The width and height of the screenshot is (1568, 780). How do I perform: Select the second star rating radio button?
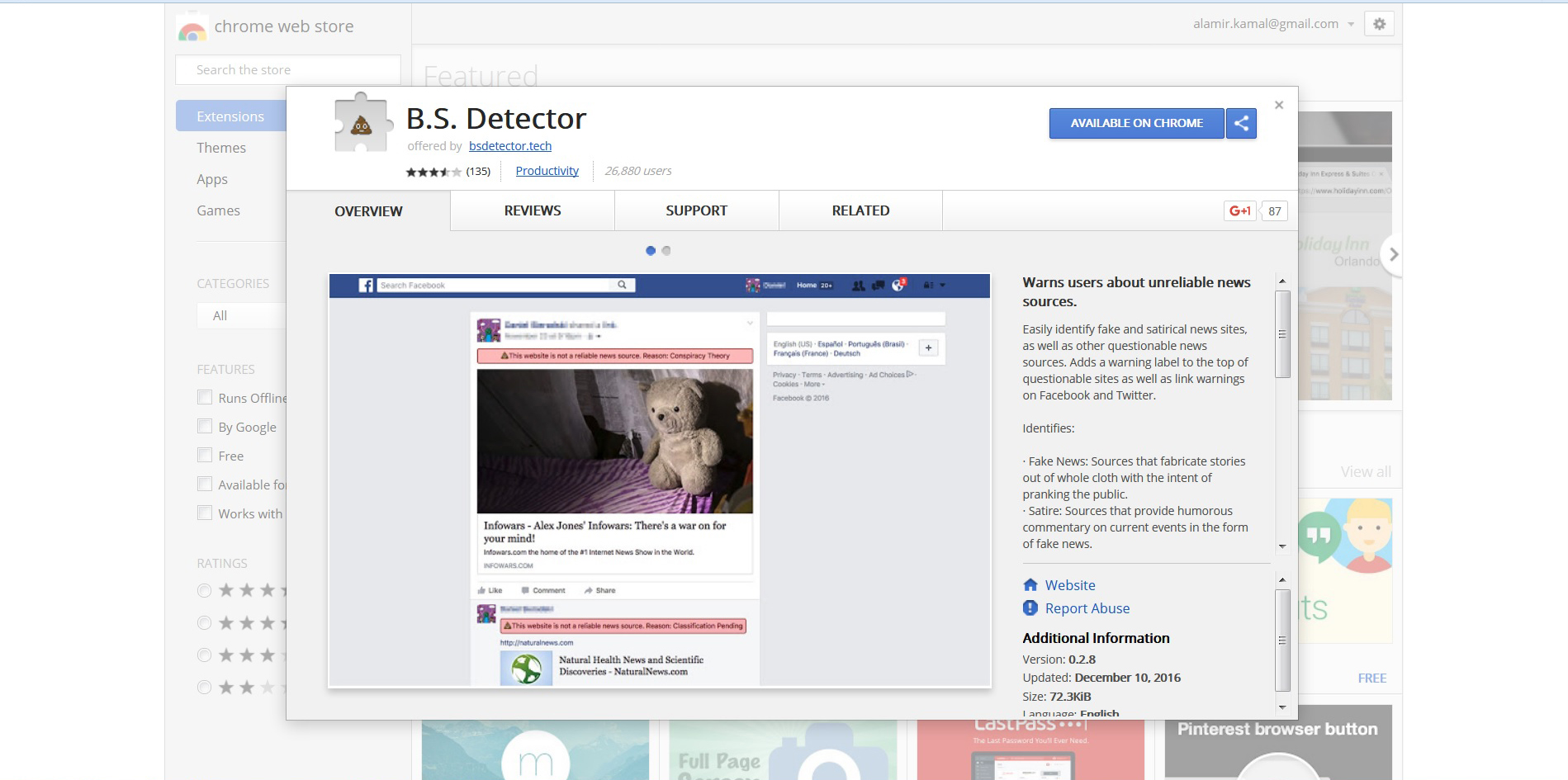pyautogui.click(x=204, y=622)
